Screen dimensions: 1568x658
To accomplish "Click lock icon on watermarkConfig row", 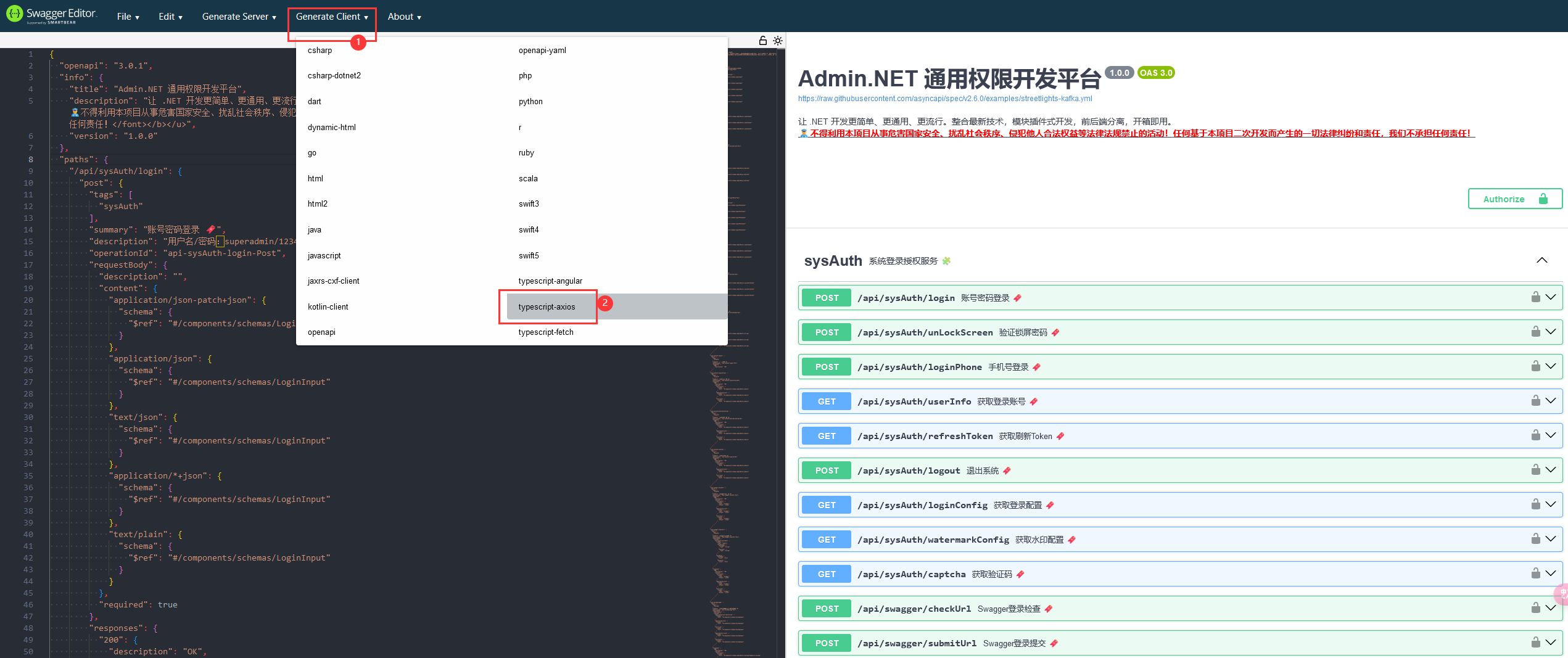I will (1535, 539).
